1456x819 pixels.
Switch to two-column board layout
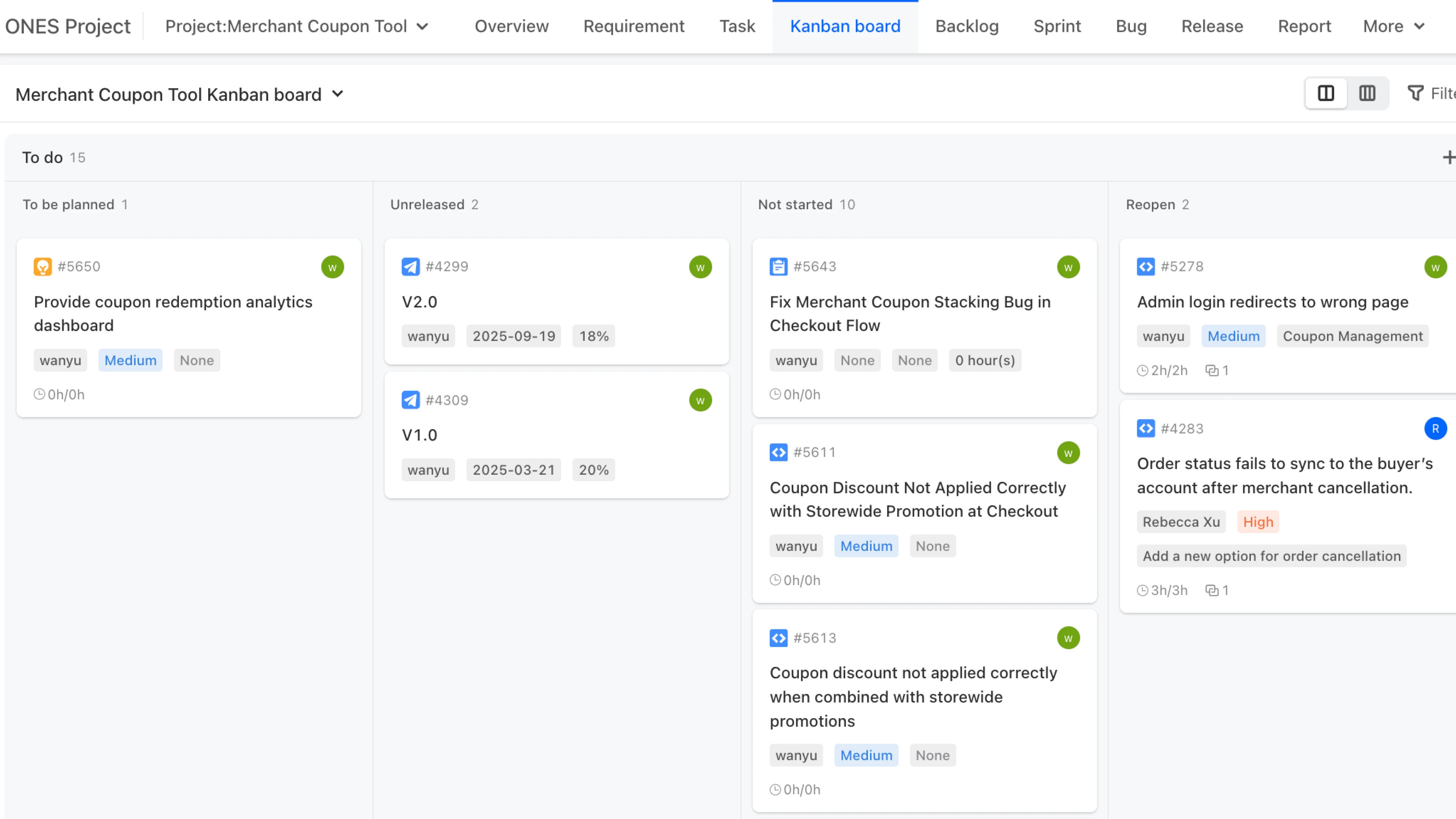(1326, 93)
